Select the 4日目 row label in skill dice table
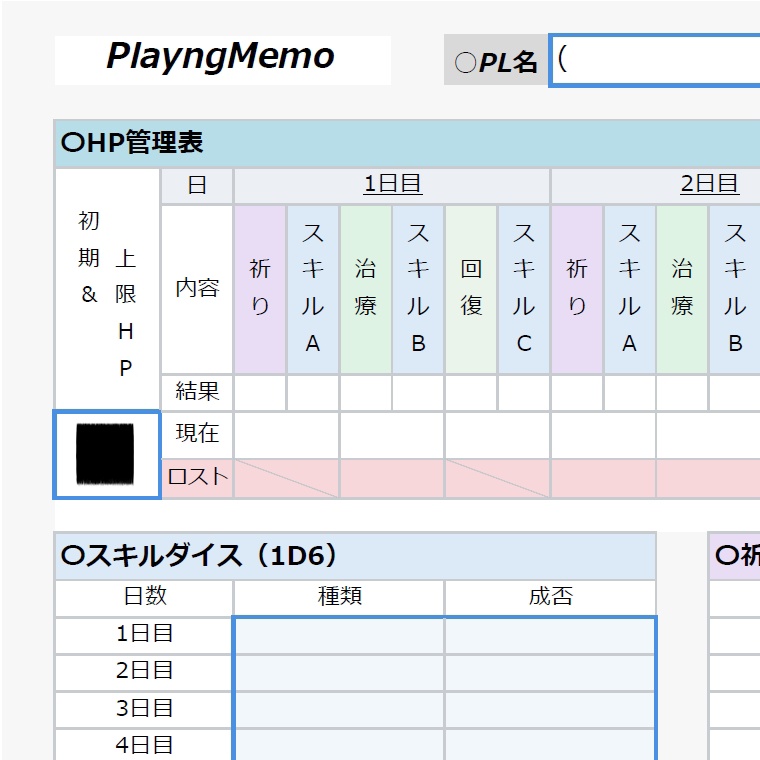Image resolution: width=760 pixels, height=760 pixels. point(144,745)
